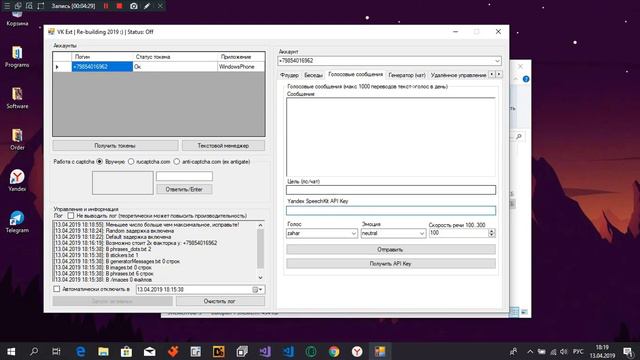The height and width of the screenshot is (360, 640).
Task: Take a snapshot with recorder camera icon
Action: click(133, 6)
